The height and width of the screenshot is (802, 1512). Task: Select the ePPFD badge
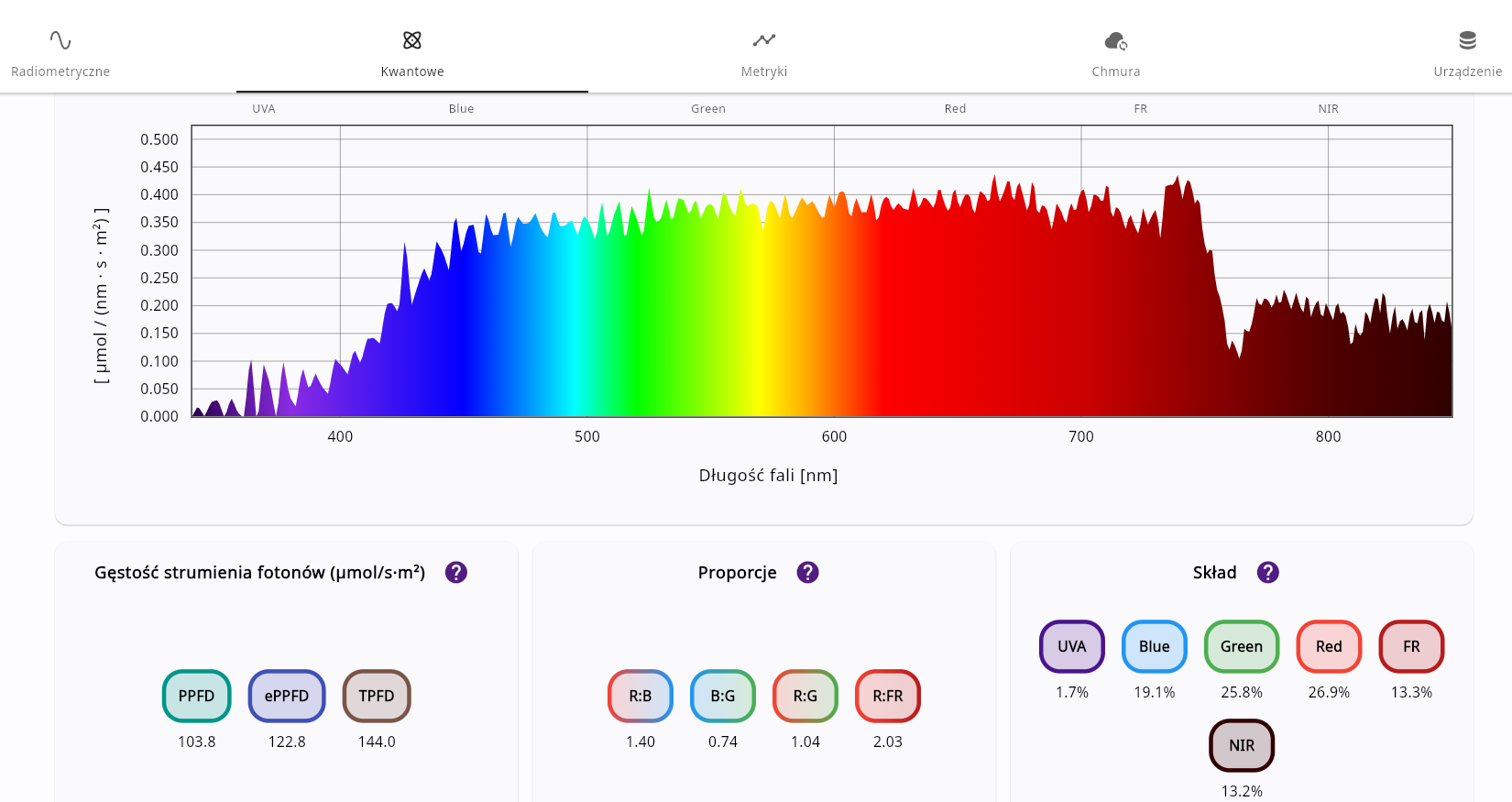[287, 696]
